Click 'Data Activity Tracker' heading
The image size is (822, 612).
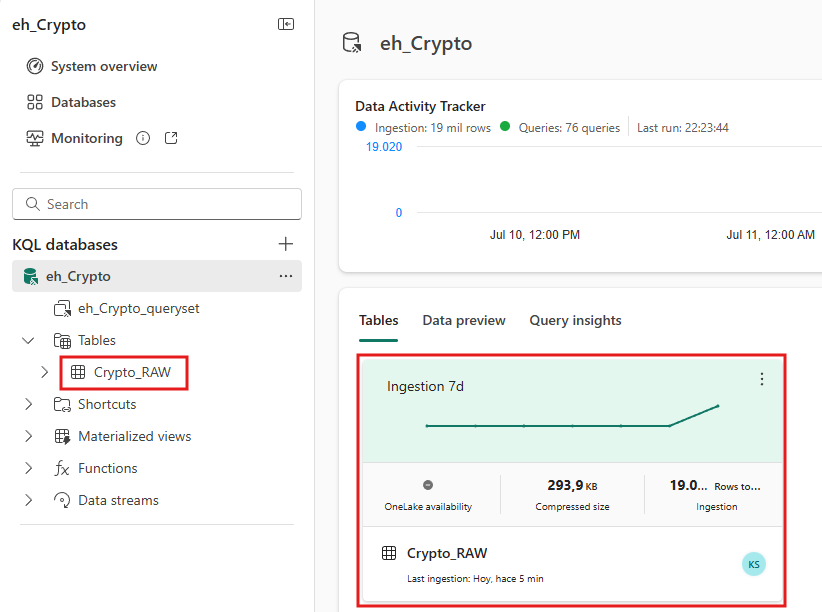(x=420, y=106)
